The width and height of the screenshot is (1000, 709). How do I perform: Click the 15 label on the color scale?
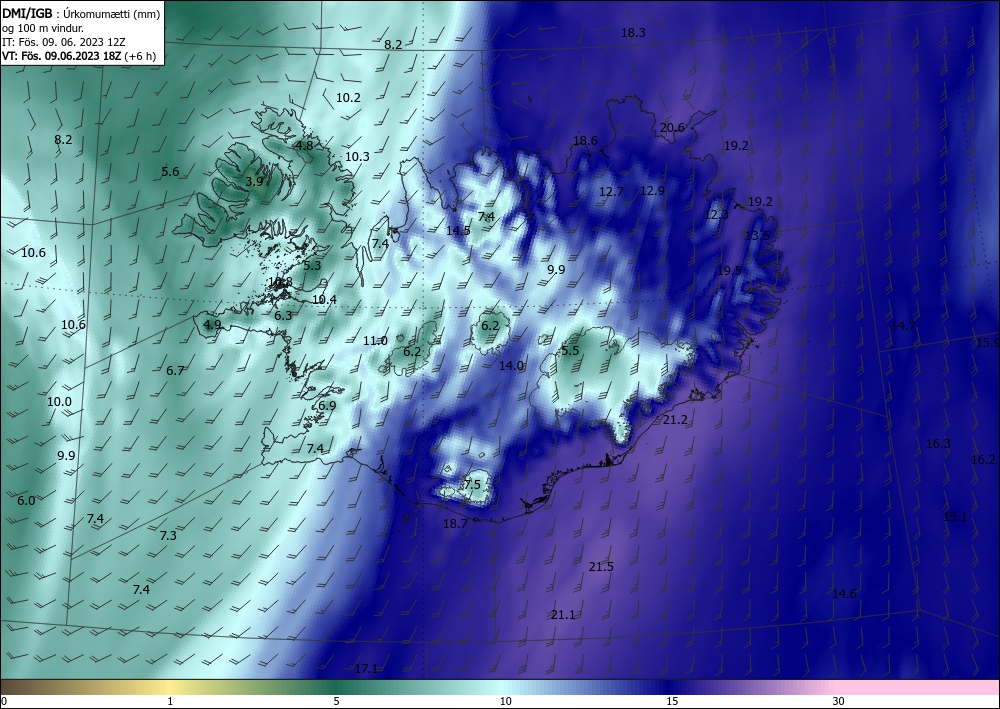click(x=672, y=701)
